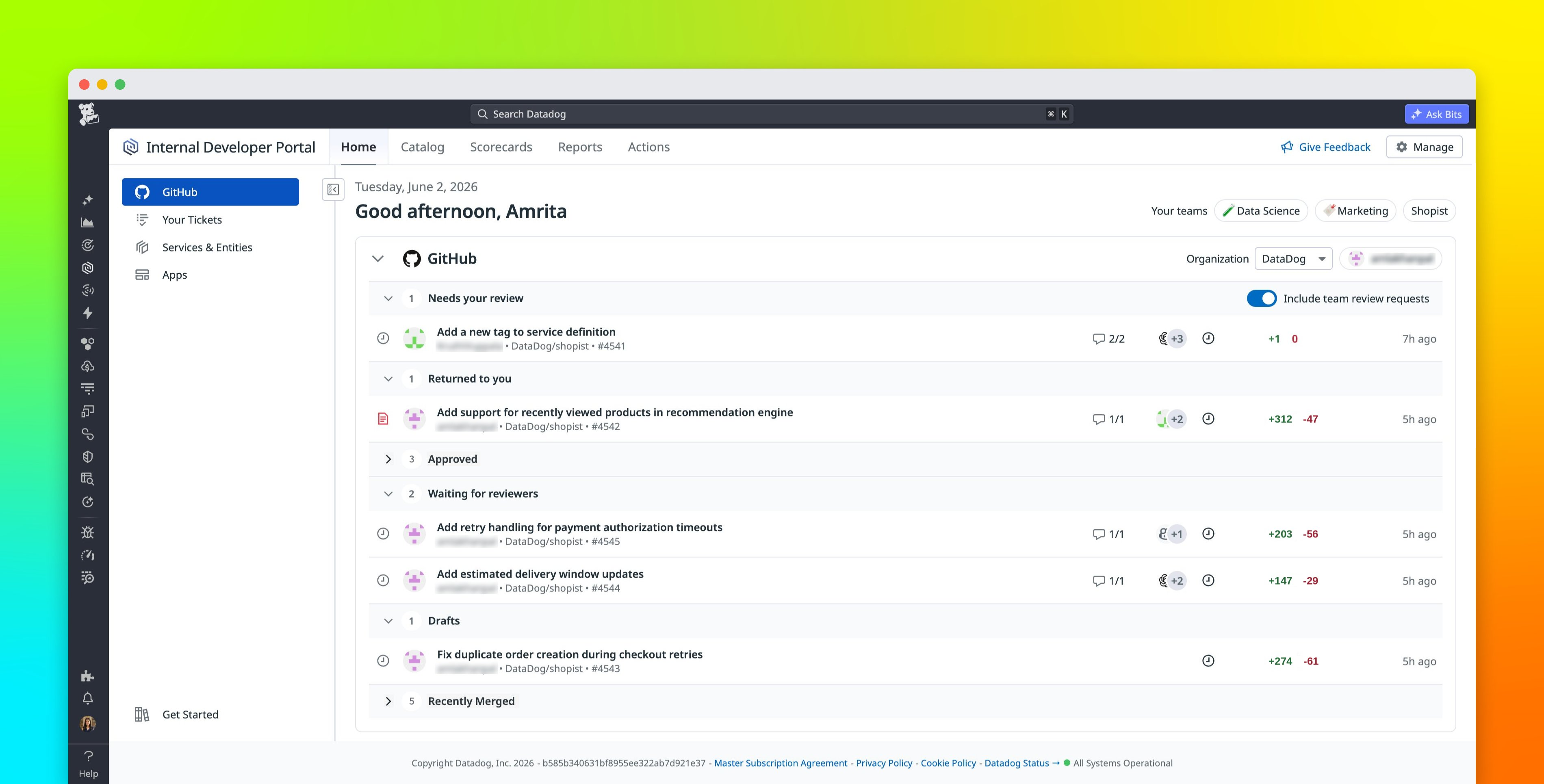
Task: Select the Shopist team chip
Action: pyautogui.click(x=1429, y=211)
